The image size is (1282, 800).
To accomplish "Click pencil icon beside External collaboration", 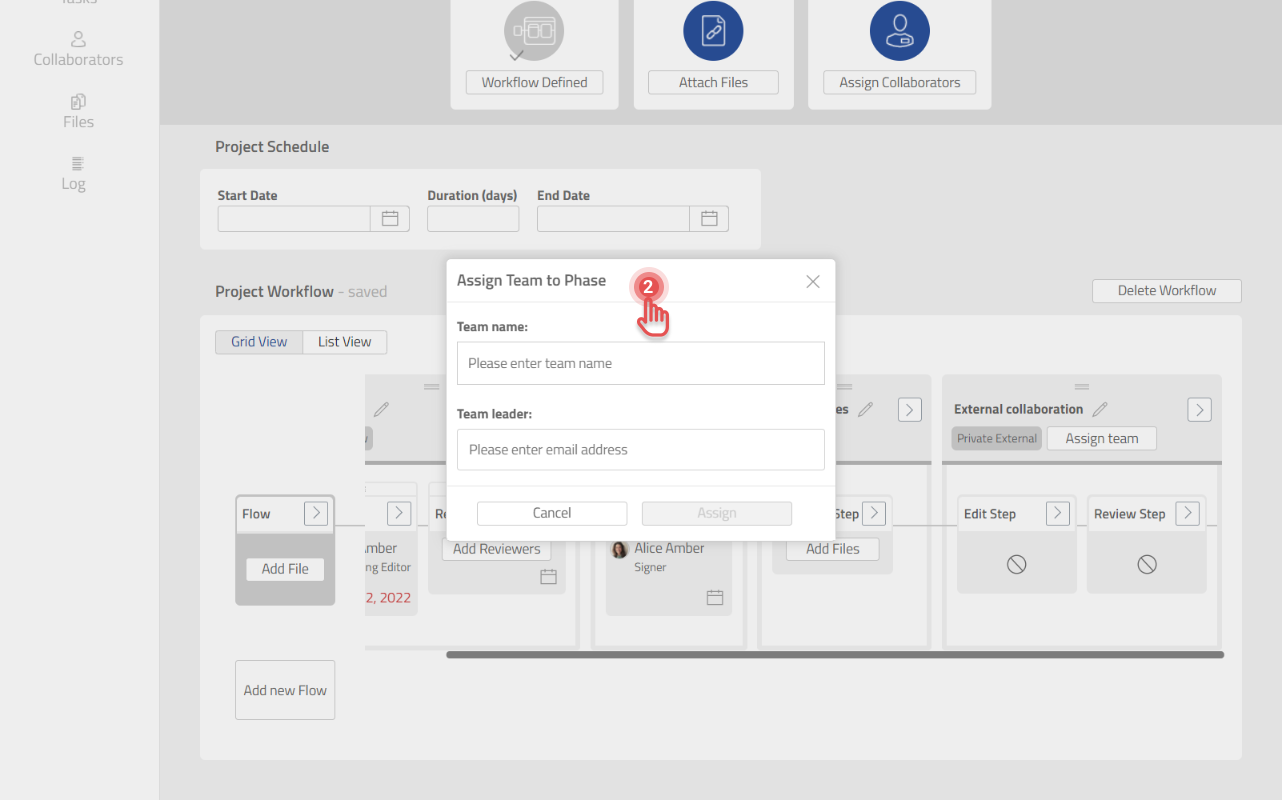I will pos(1100,409).
